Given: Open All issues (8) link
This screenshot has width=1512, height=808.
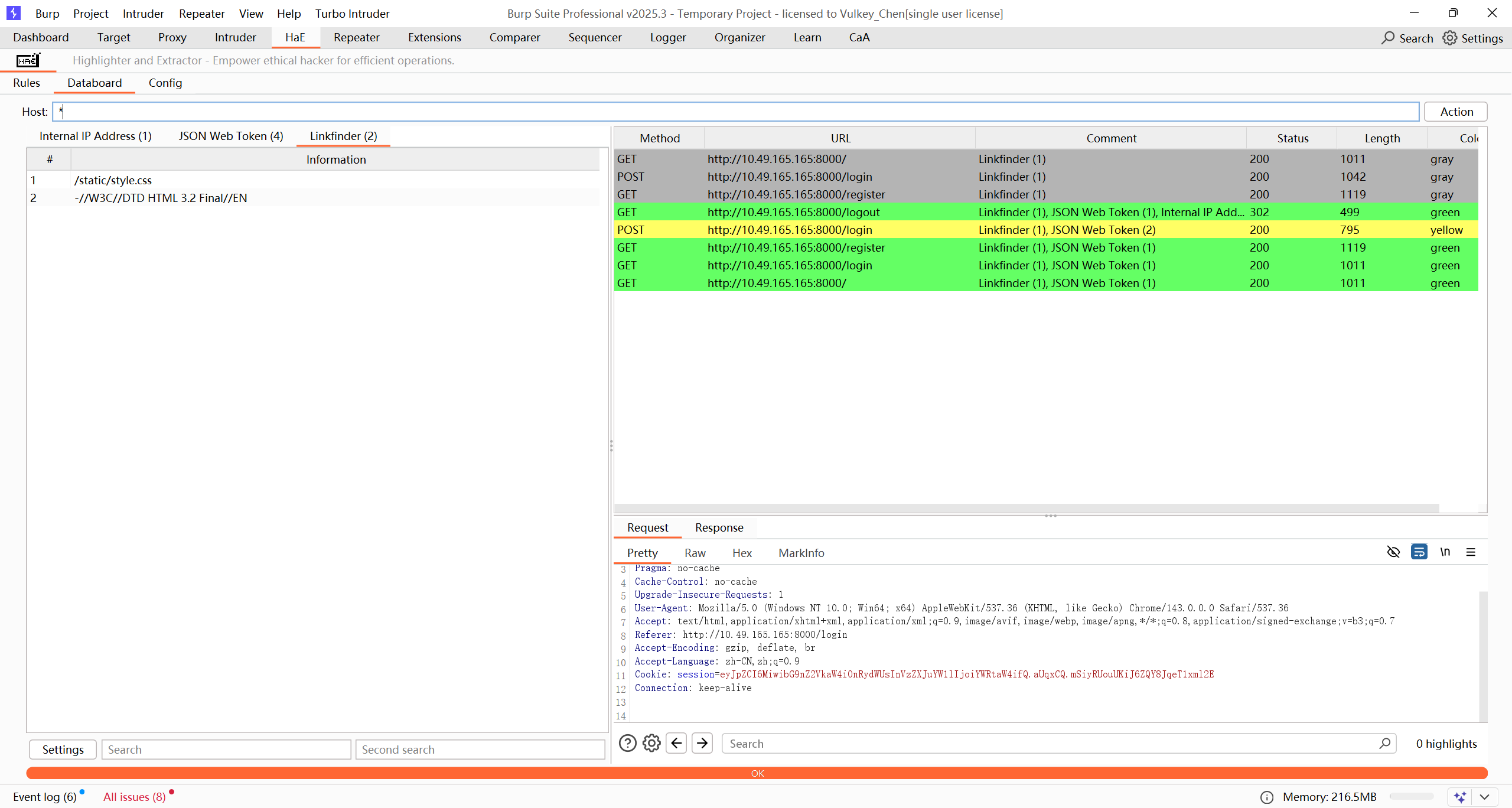Looking at the screenshot, I should [134, 797].
